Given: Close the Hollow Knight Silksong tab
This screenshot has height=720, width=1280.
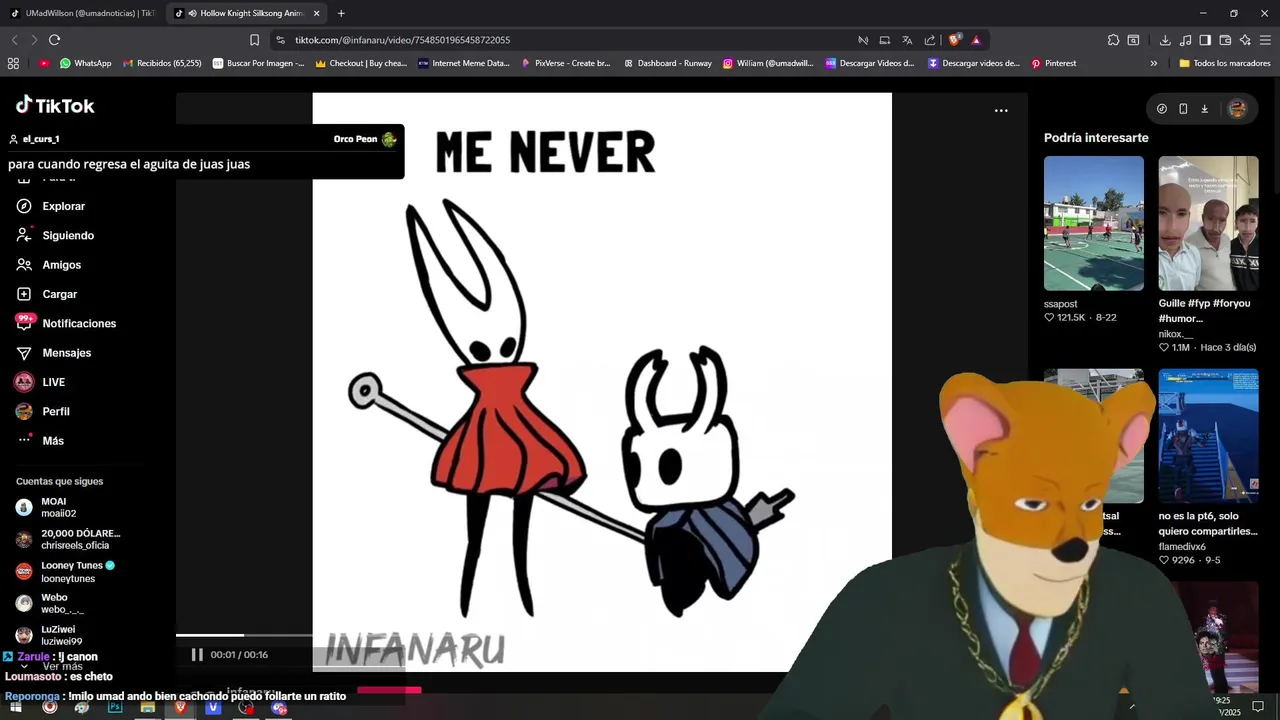Looking at the screenshot, I should coord(317,13).
